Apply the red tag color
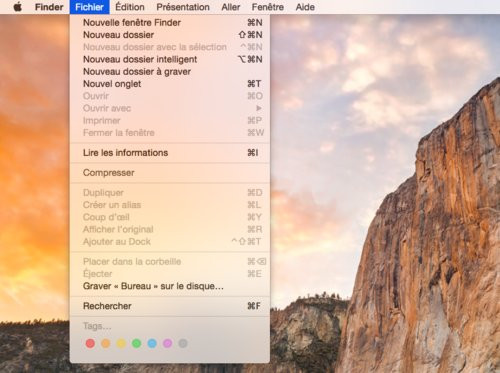The height and width of the screenshot is (373, 500). pos(90,343)
